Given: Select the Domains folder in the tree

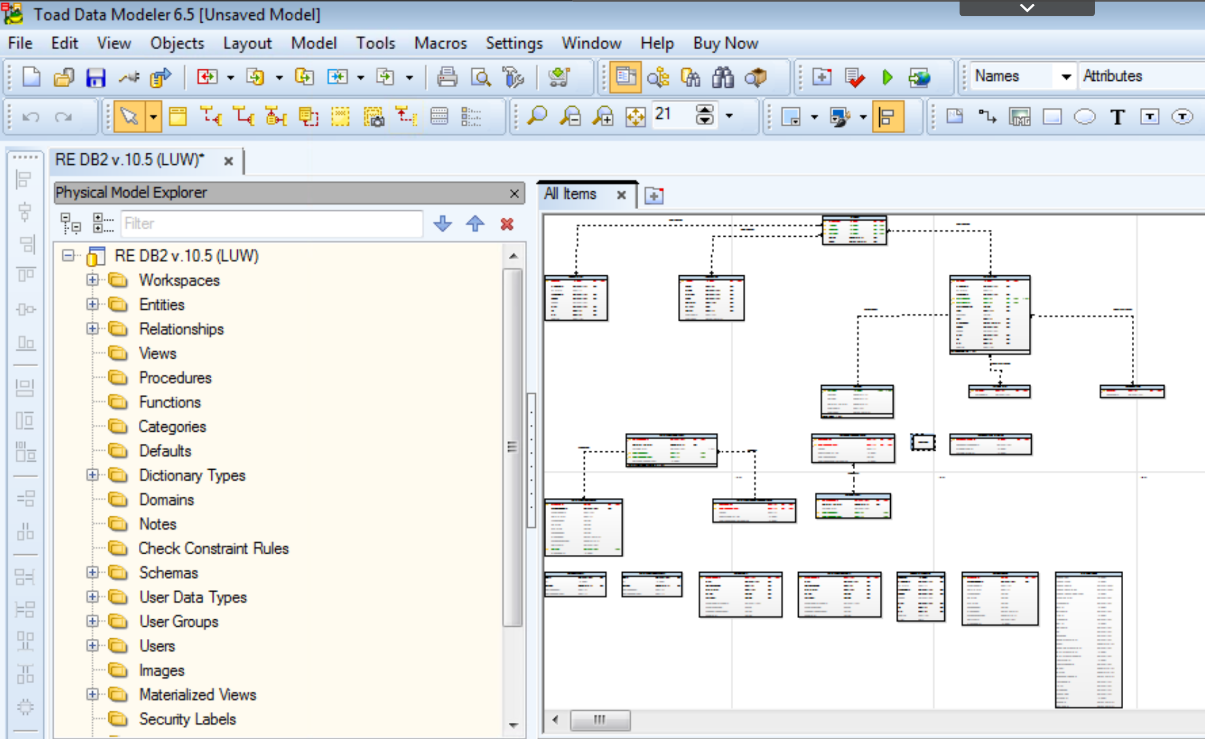Looking at the screenshot, I should [x=166, y=499].
